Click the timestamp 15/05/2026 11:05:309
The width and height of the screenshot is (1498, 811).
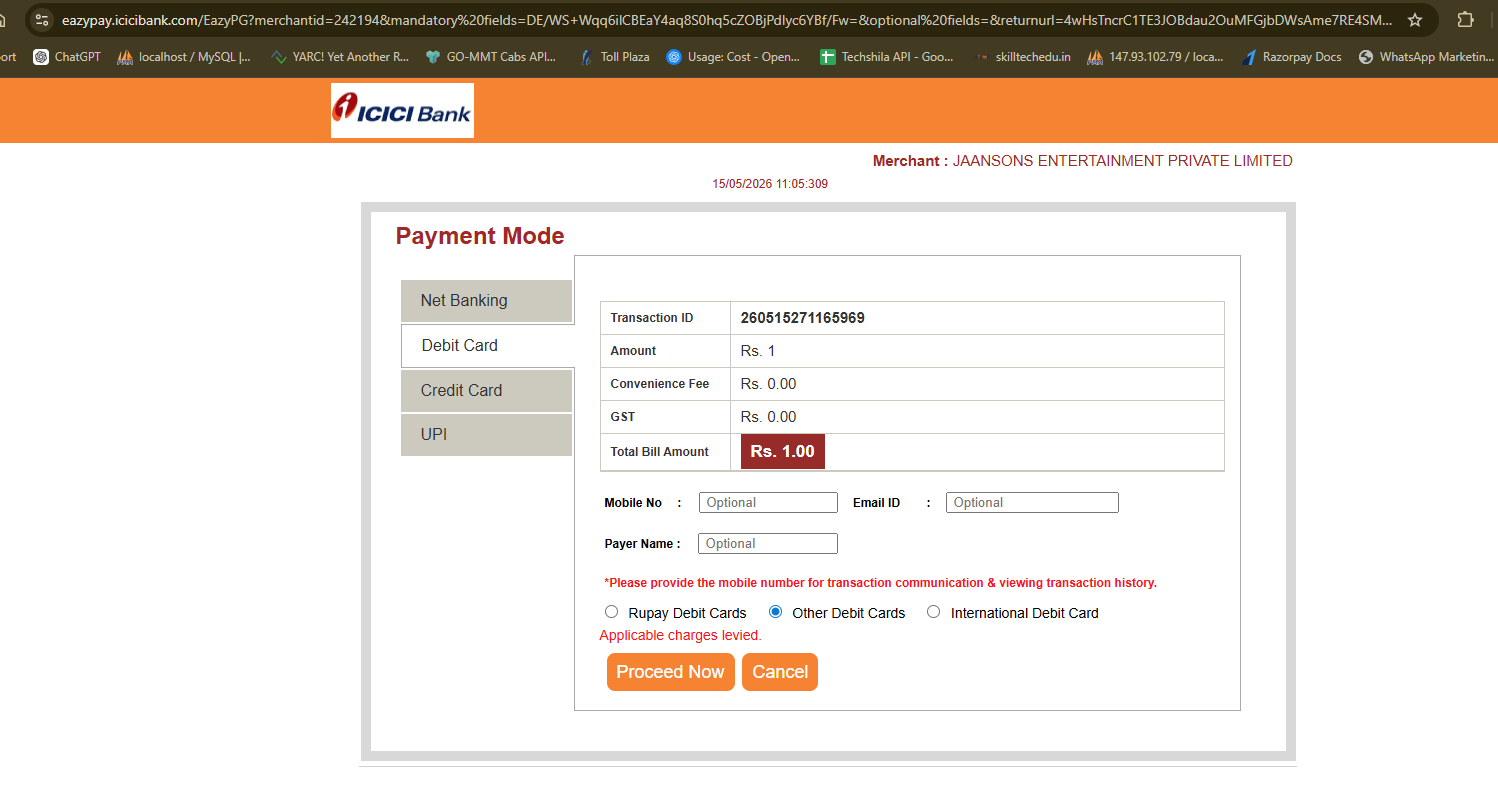(x=770, y=184)
